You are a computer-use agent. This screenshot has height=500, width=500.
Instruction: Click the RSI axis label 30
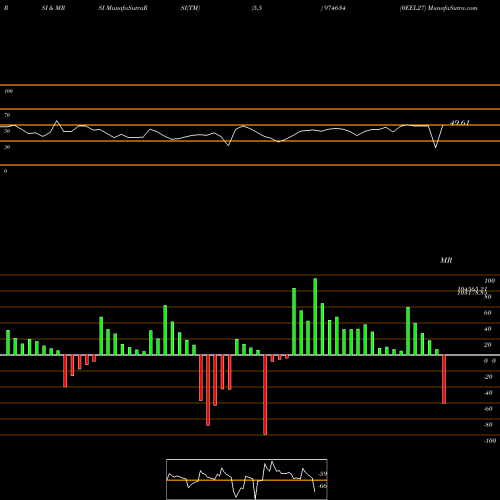7,147
